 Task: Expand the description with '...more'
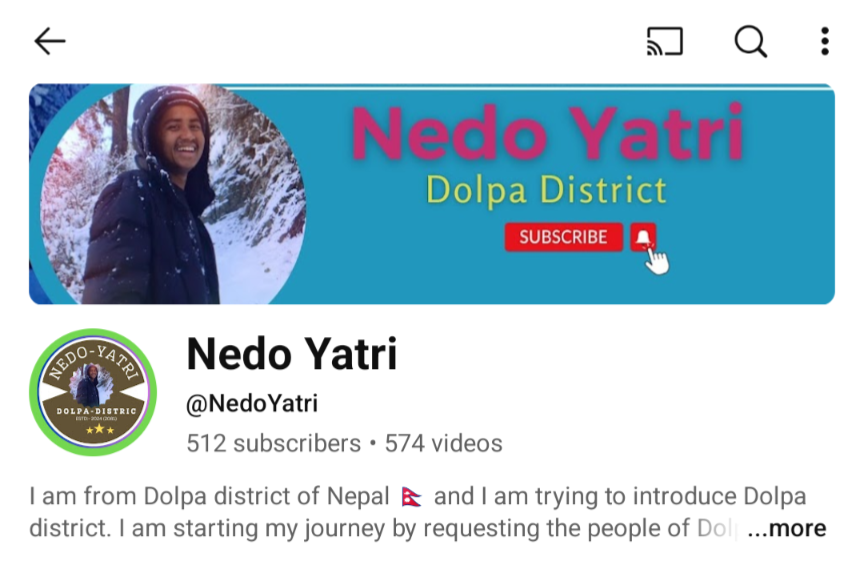787,529
